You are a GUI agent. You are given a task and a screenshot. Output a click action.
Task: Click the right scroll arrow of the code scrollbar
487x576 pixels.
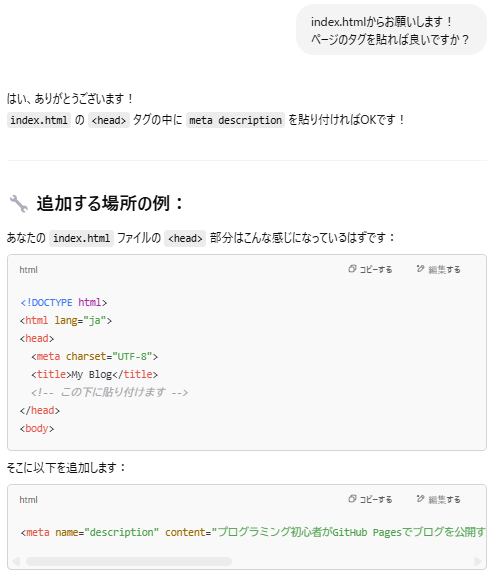[478, 561]
